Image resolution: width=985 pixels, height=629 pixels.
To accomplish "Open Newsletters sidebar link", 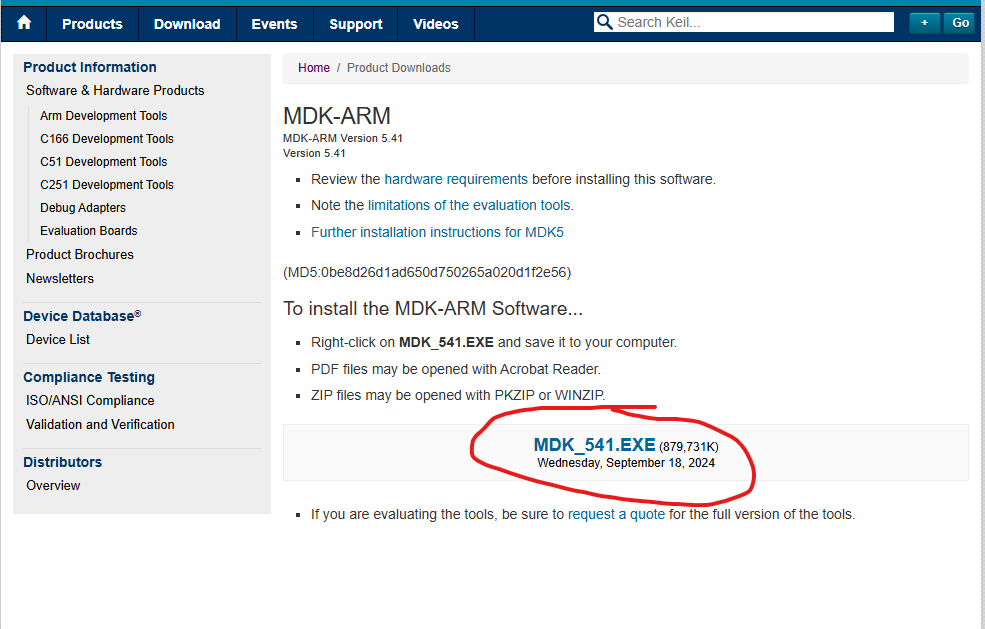I will [x=60, y=278].
